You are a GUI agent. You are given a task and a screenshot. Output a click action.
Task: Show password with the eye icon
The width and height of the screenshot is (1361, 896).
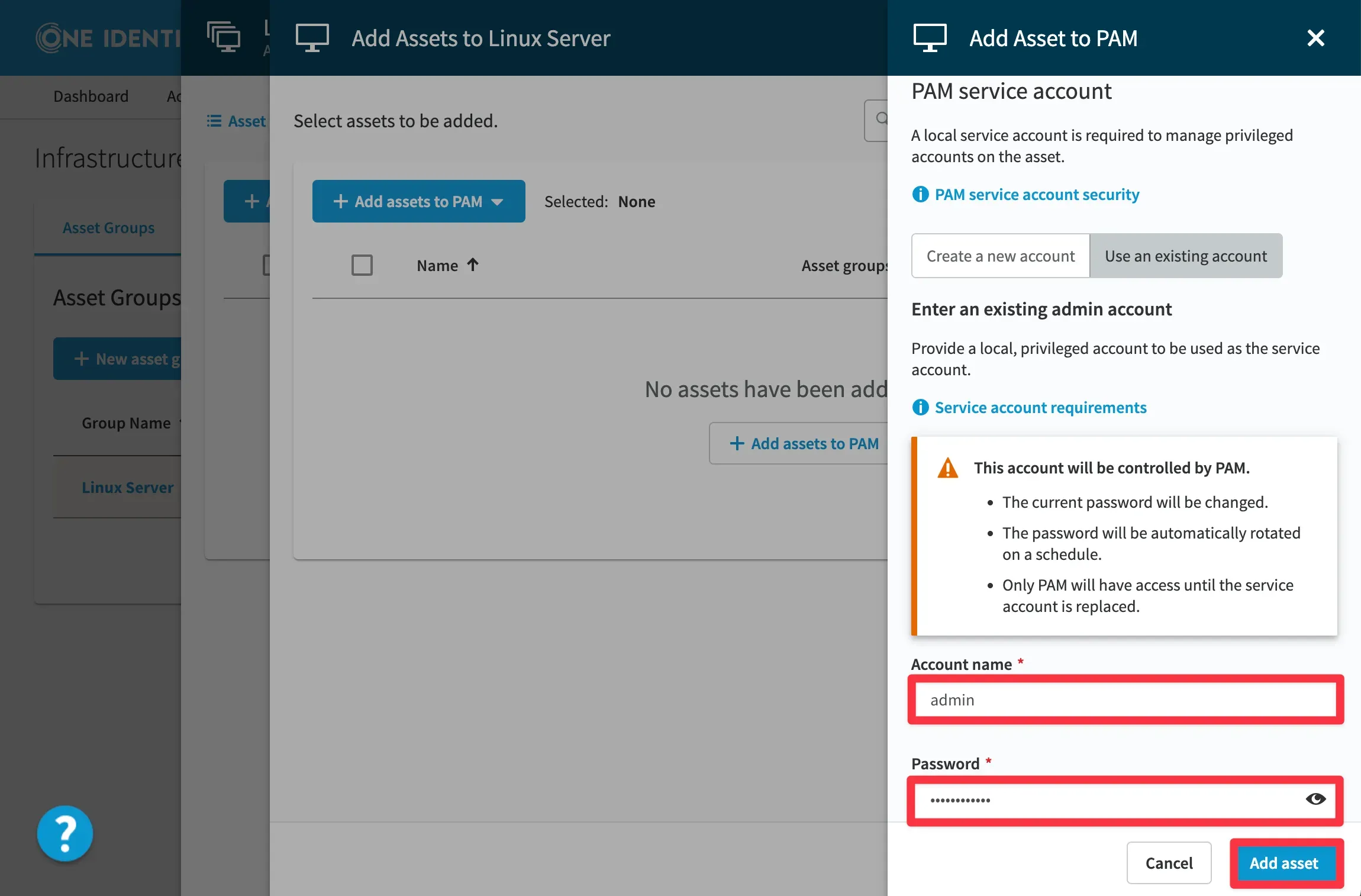click(1315, 800)
